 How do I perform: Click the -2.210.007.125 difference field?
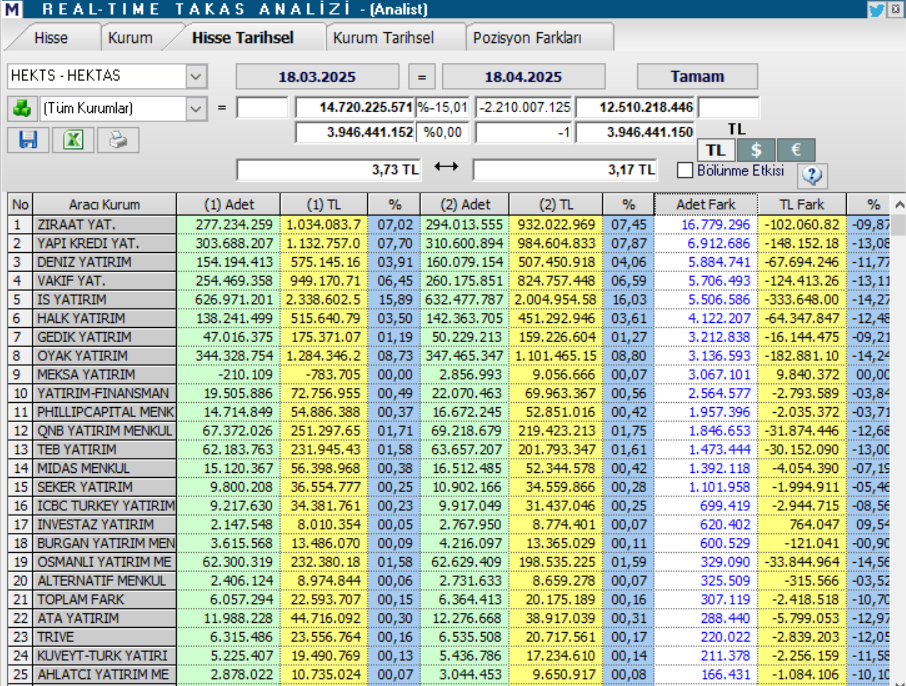[523, 107]
